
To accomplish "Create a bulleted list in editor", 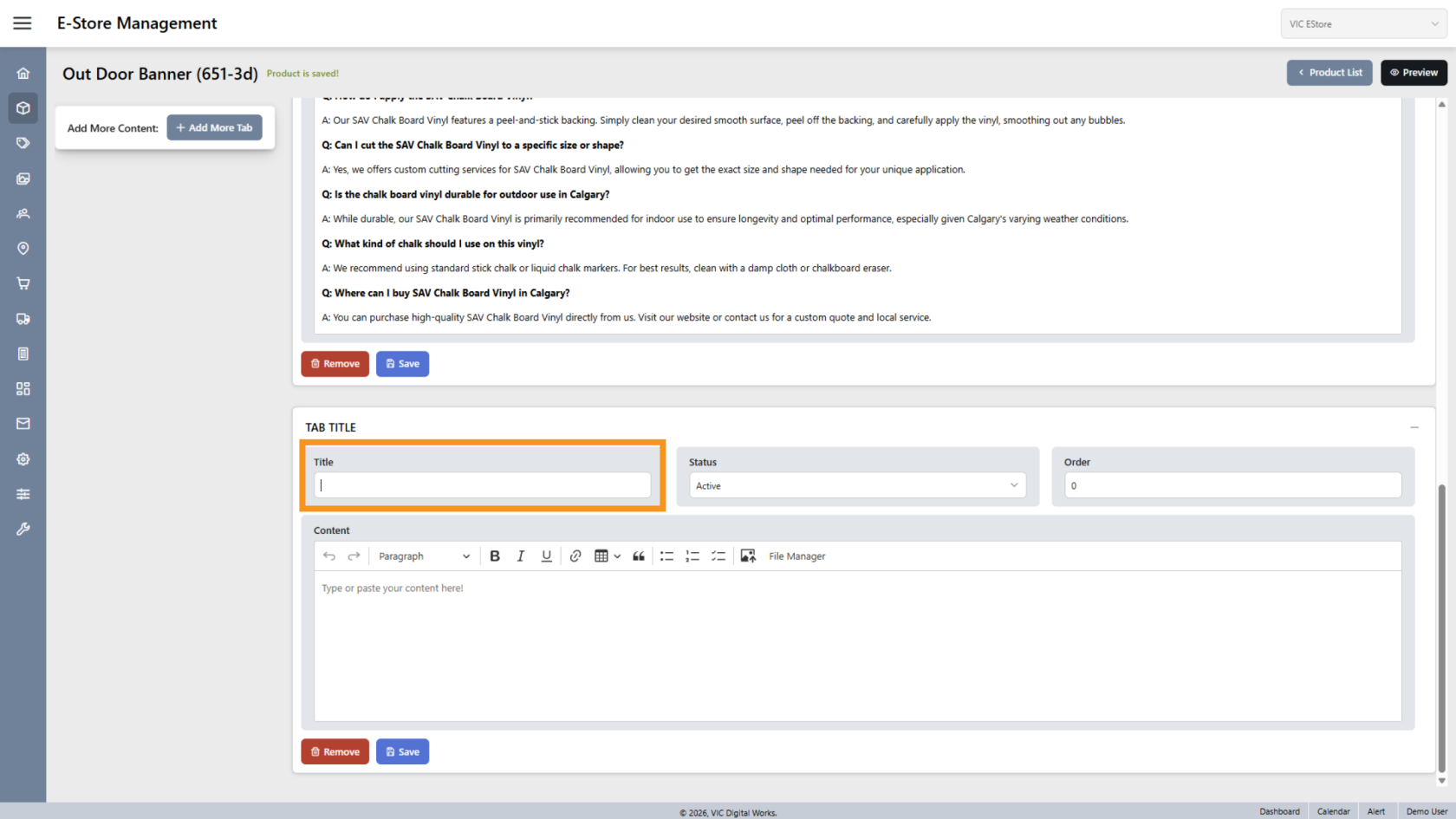I will (x=666, y=556).
